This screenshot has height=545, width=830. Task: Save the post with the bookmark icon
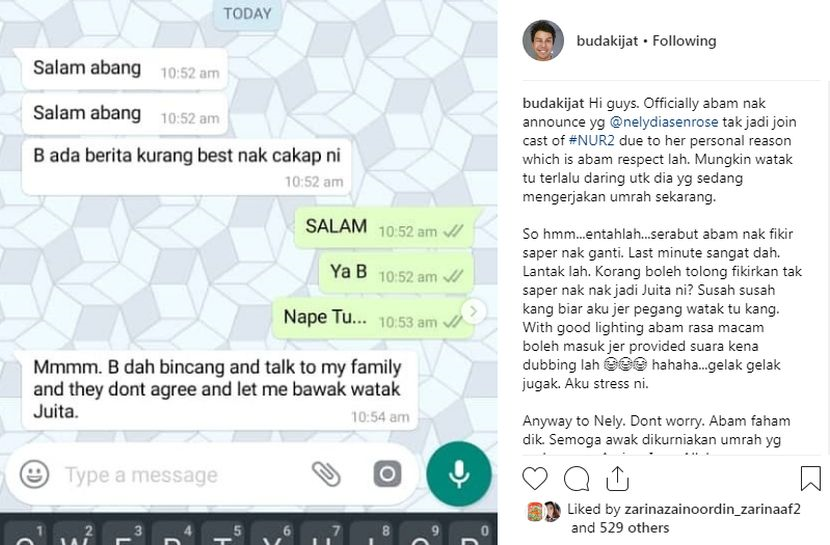[810, 478]
